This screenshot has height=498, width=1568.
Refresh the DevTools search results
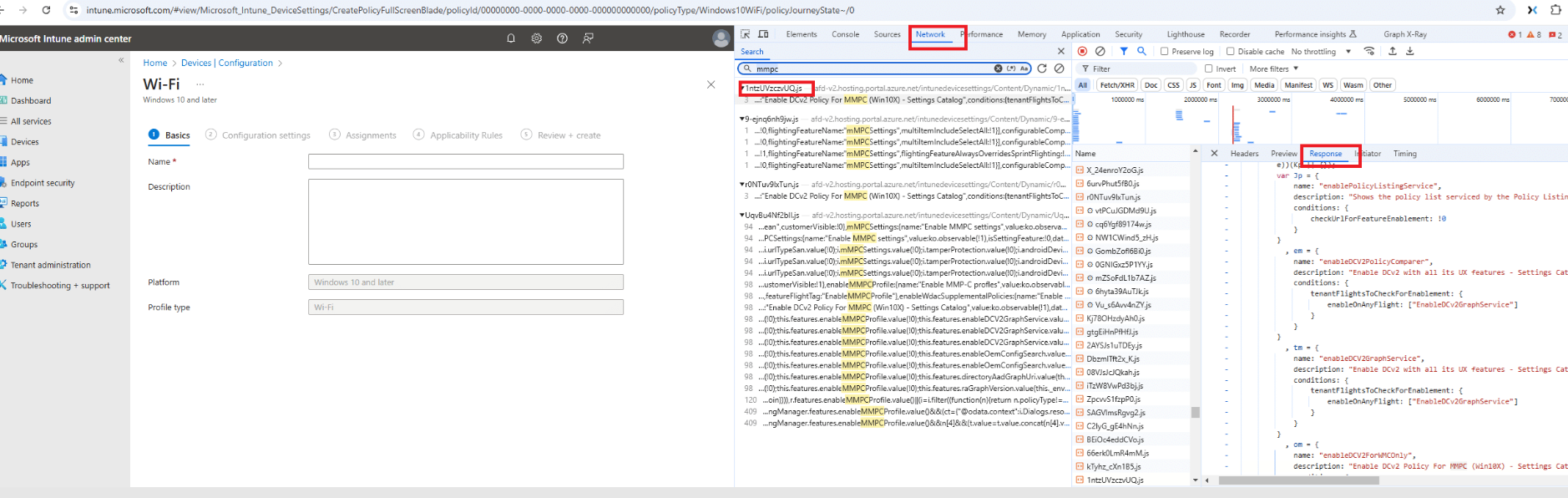pos(1042,69)
